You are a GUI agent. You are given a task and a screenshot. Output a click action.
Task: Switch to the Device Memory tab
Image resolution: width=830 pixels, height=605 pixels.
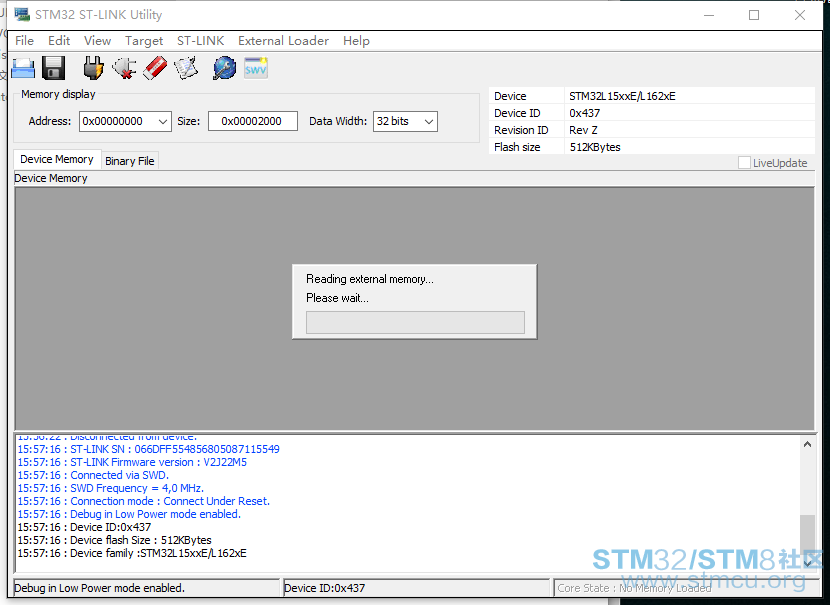[57, 159]
